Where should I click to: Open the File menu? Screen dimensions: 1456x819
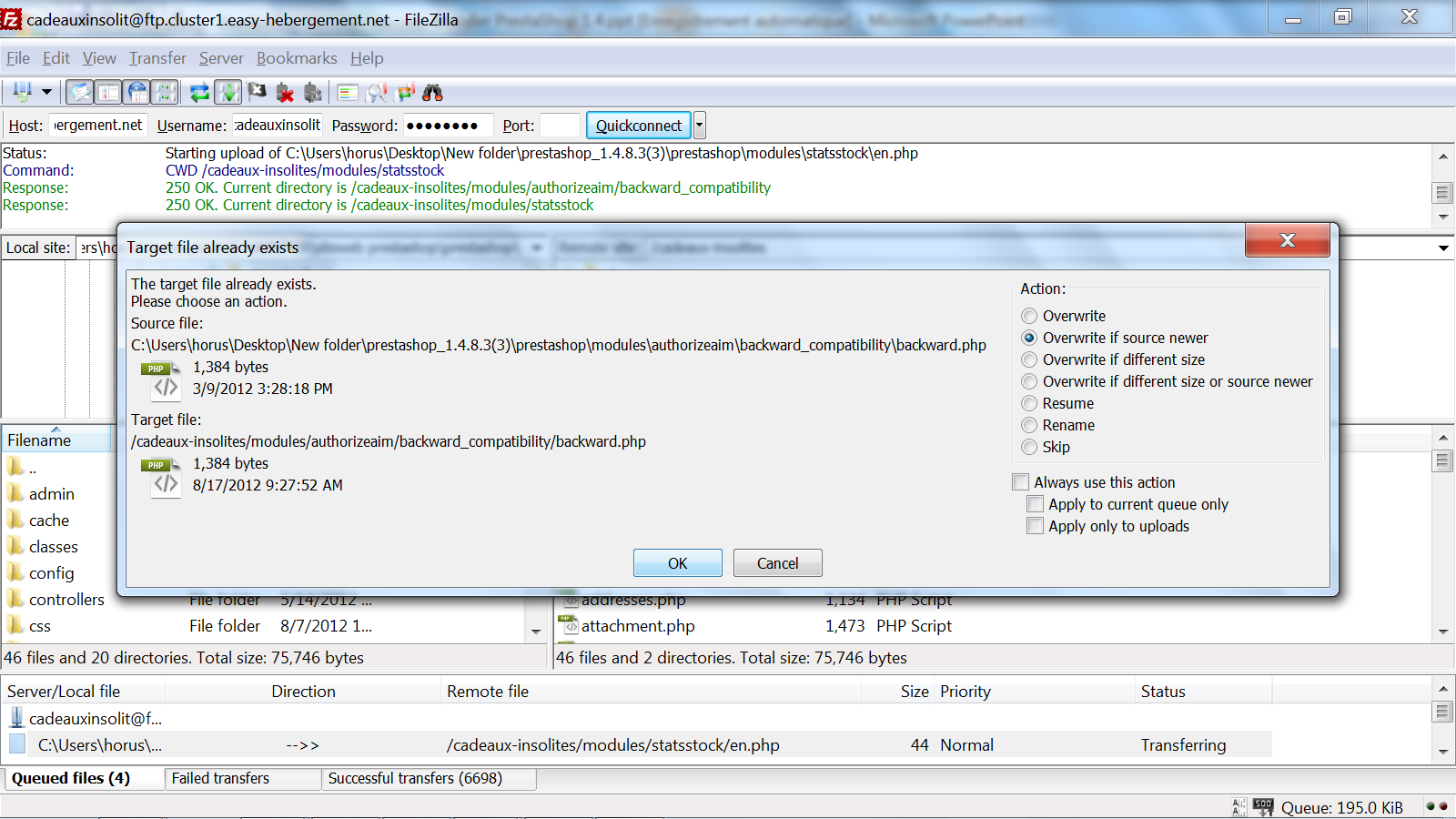coord(18,58)
